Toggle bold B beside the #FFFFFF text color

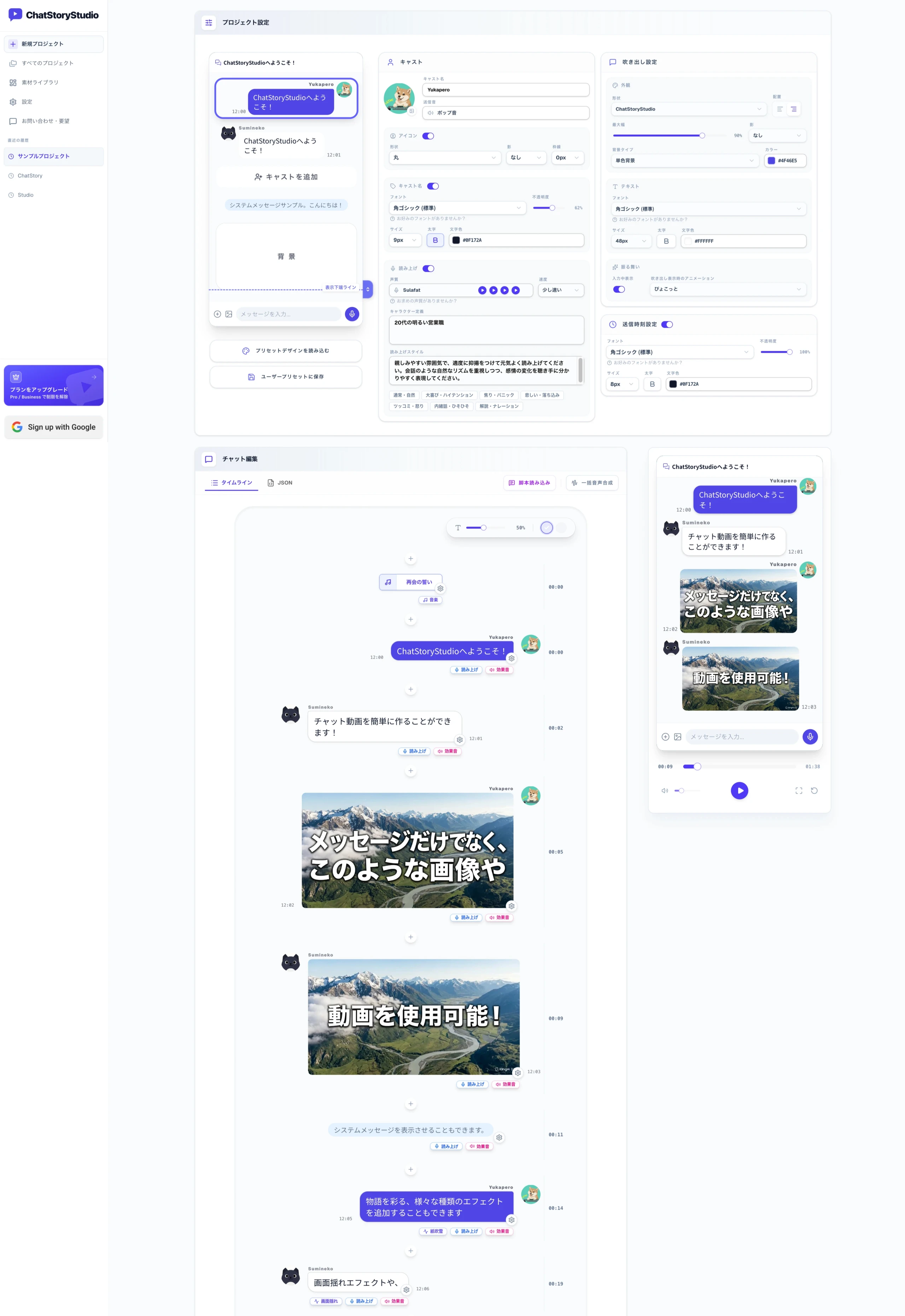coord(666,241)
